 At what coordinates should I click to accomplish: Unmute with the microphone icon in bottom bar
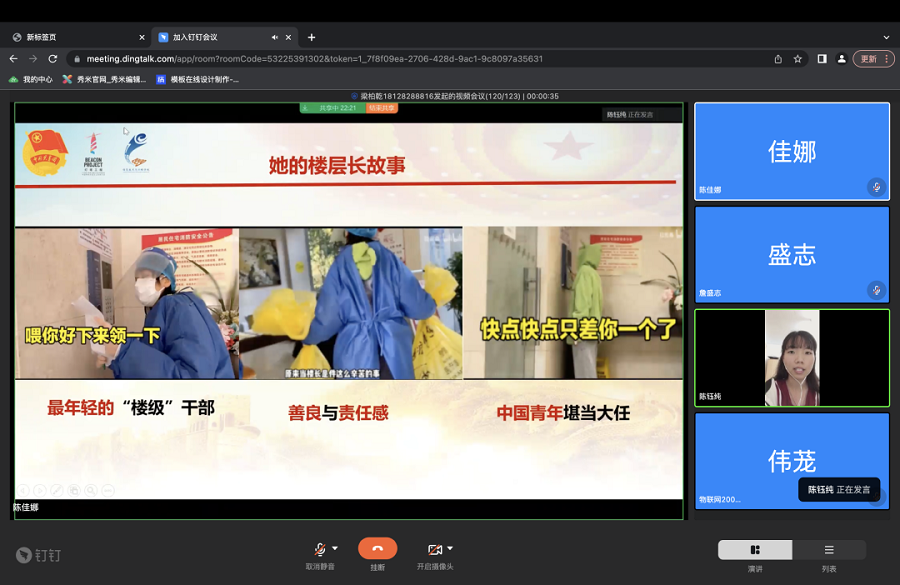(x=320, y=549)
